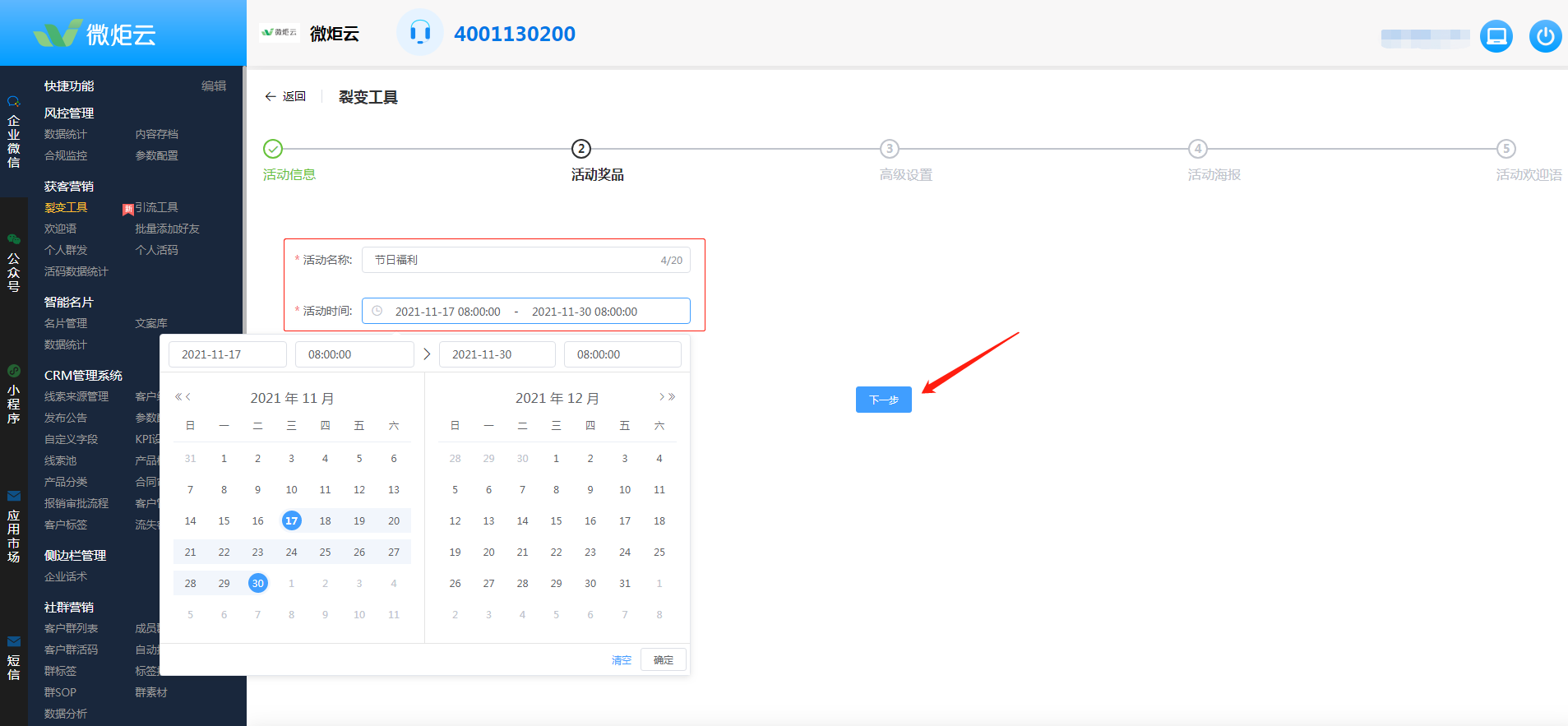Click the 活动海报 step label
Viewport: 1568px width, 726px height.
click(1214, 174)
